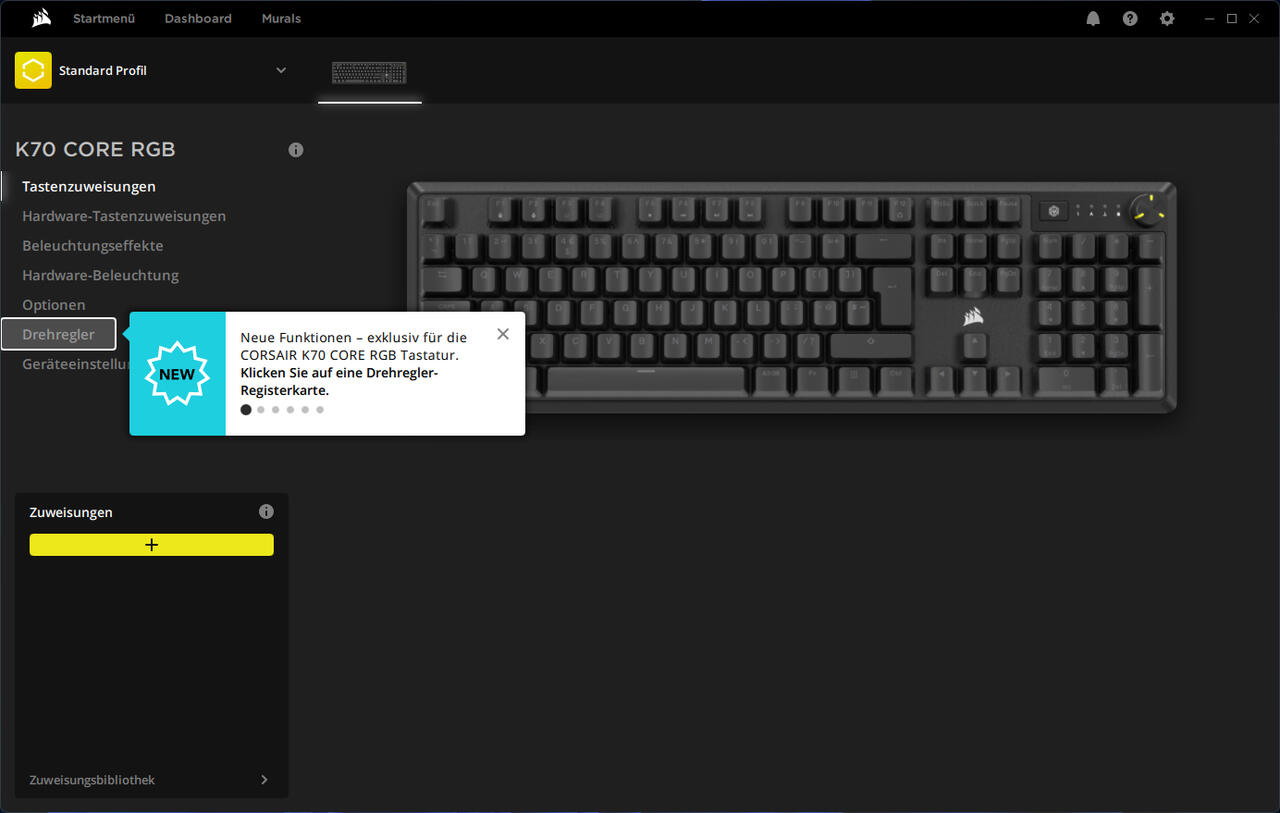Select the Esc key on keyboard image

tap(433, 210)
